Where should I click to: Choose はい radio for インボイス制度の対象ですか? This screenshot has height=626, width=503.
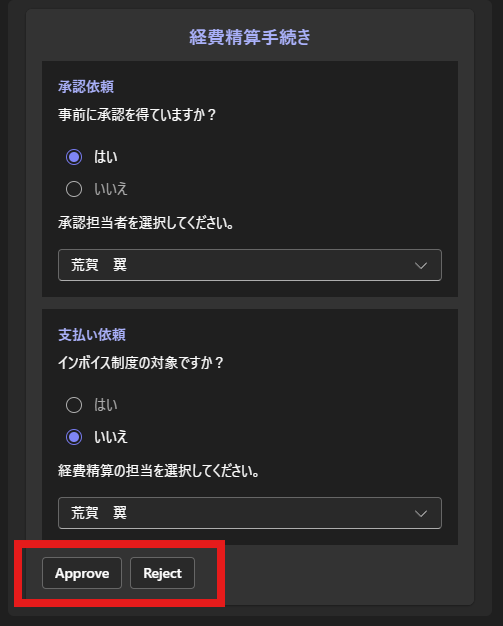point(74,405)
